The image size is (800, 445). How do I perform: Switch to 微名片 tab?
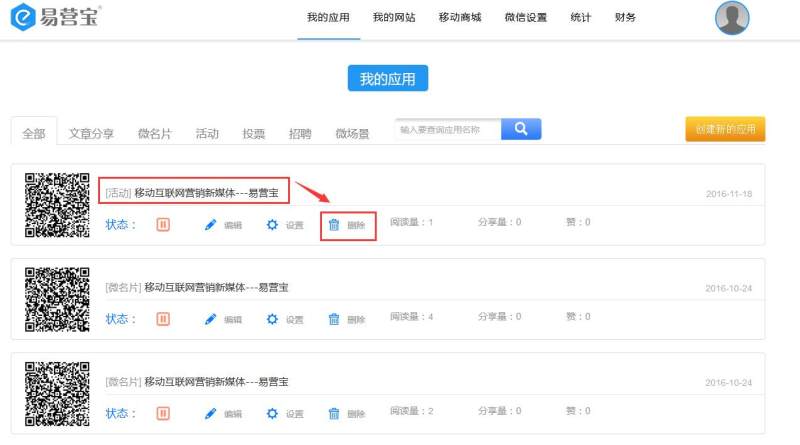(x=155, y=134)
